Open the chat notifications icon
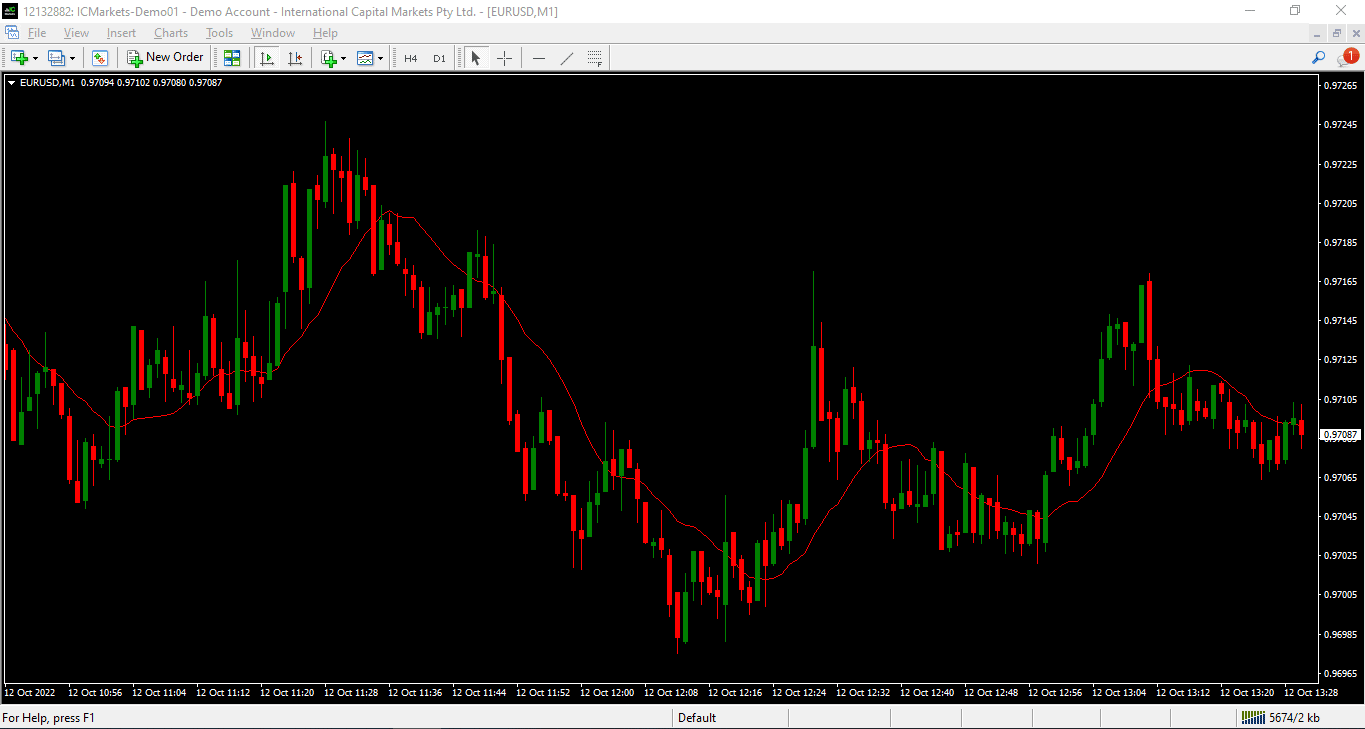Viewport: 1365px width, 729px height. tap(1346, 58)
